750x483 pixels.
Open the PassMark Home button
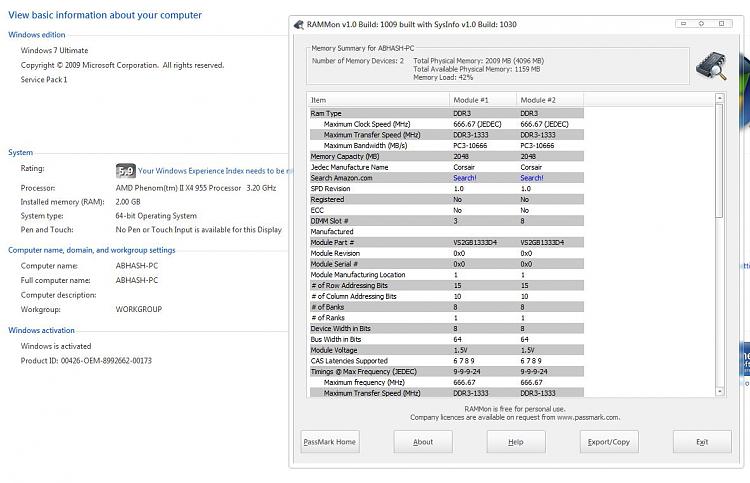coord(330,442)
